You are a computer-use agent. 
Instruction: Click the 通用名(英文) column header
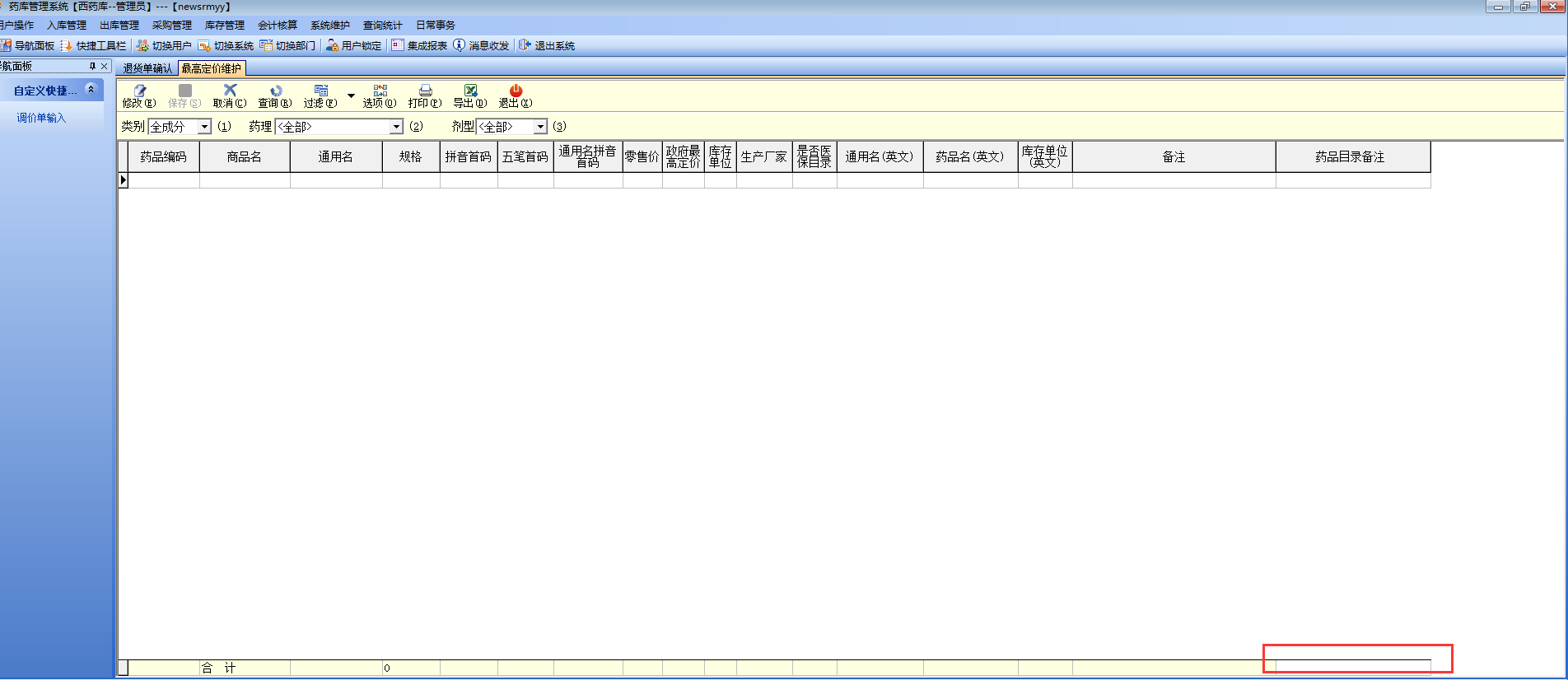point(880,156)
